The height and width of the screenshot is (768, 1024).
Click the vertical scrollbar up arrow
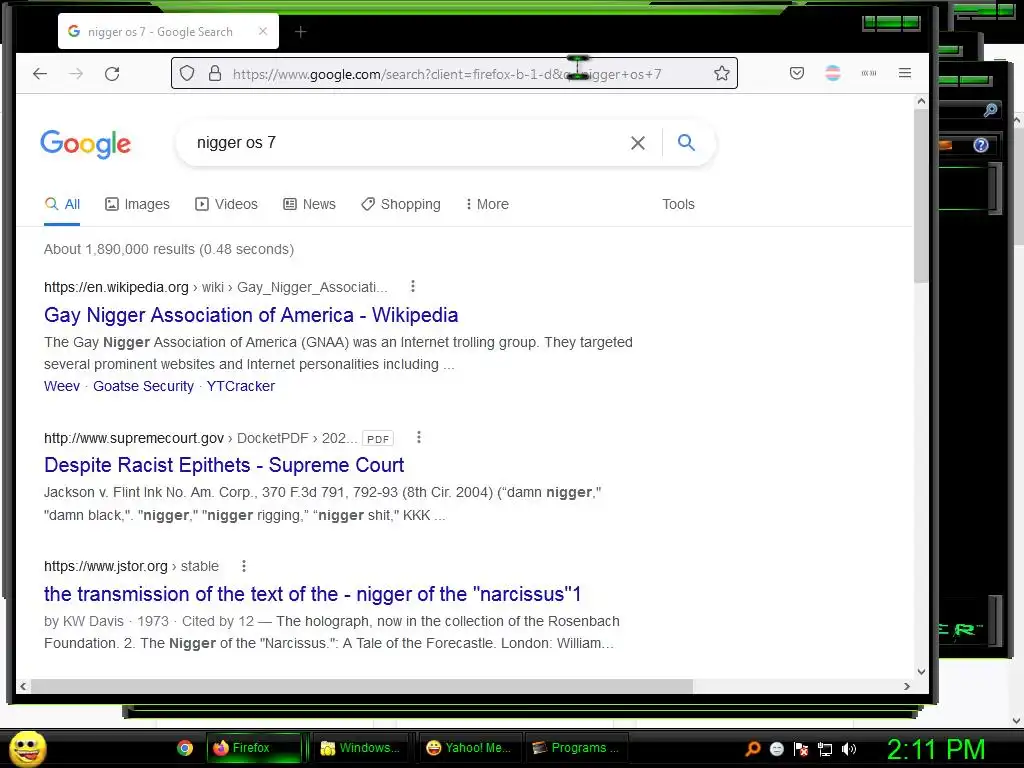pyautogui.click(x=921, y=101)
